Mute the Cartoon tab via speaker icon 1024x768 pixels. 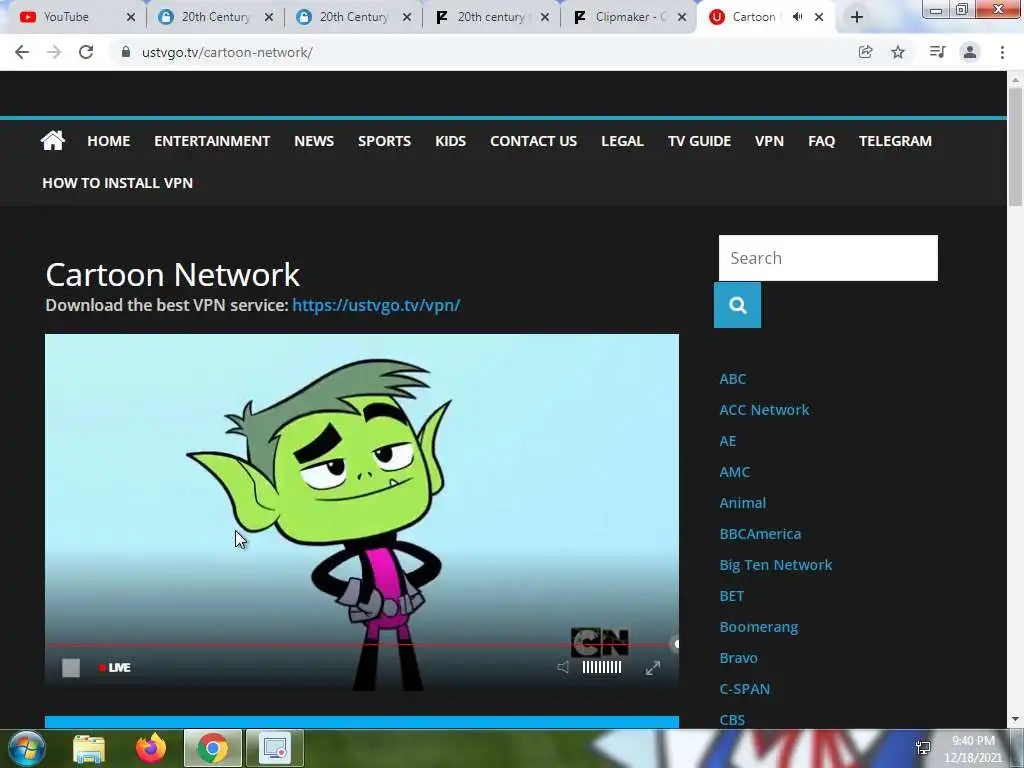(x=797, y=17)
